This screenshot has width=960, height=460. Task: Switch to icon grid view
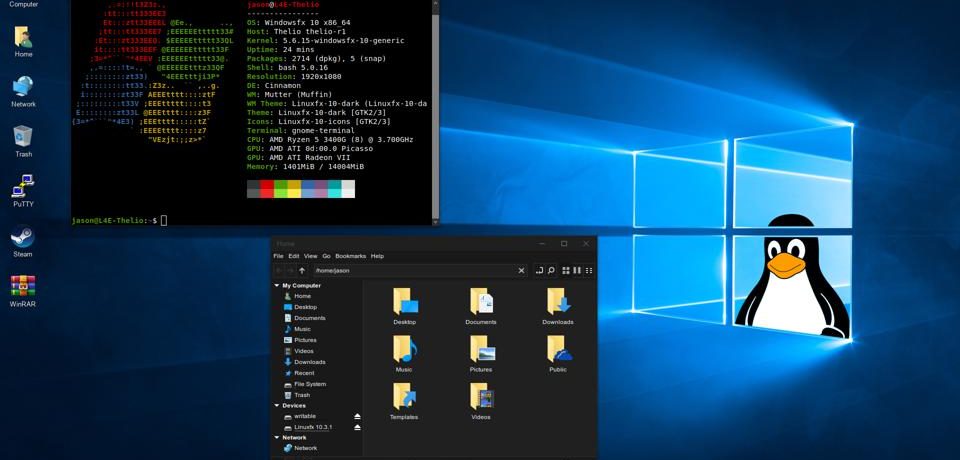(x=566, y=270)
